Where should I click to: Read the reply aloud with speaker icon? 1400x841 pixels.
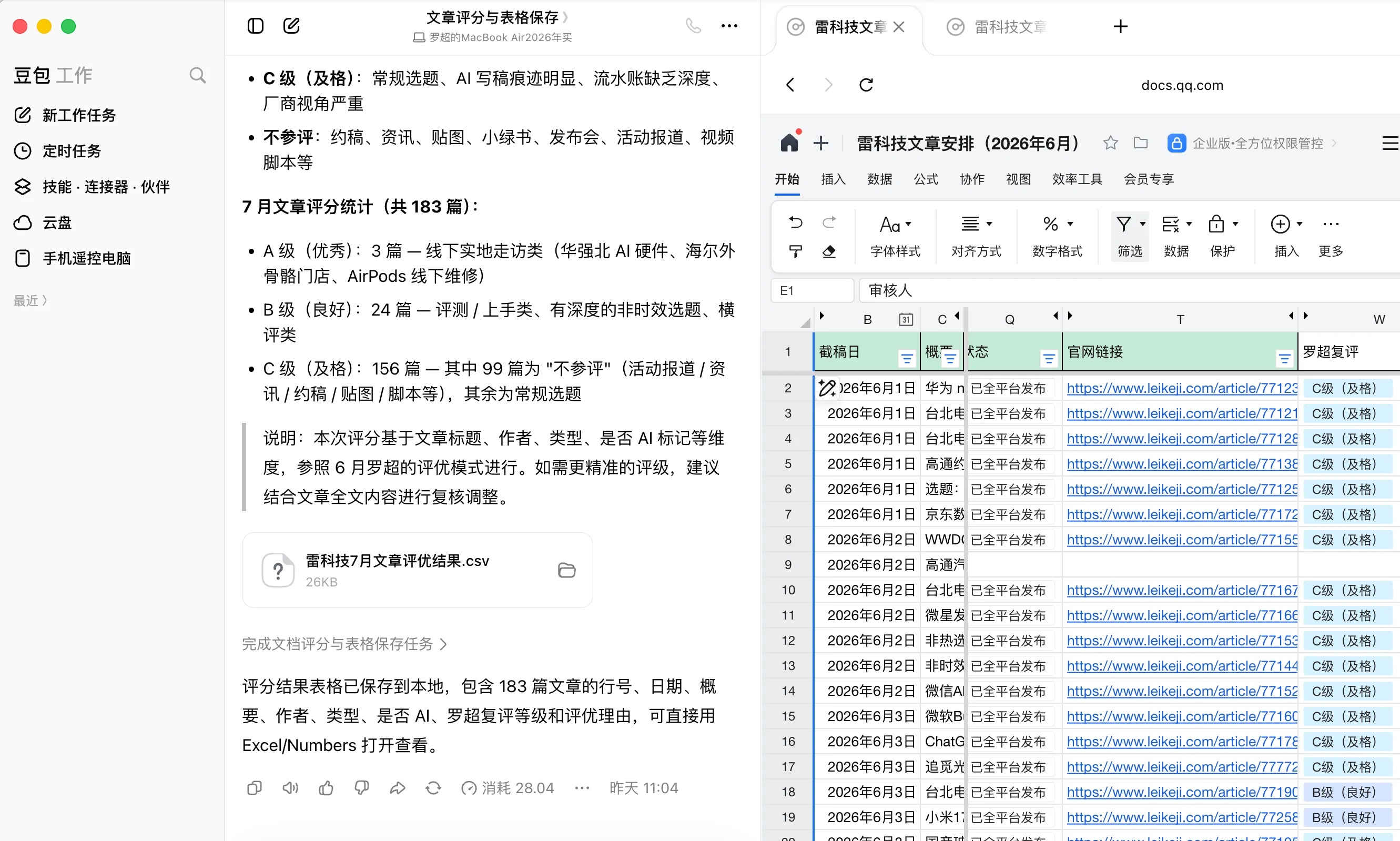(290, 788)
